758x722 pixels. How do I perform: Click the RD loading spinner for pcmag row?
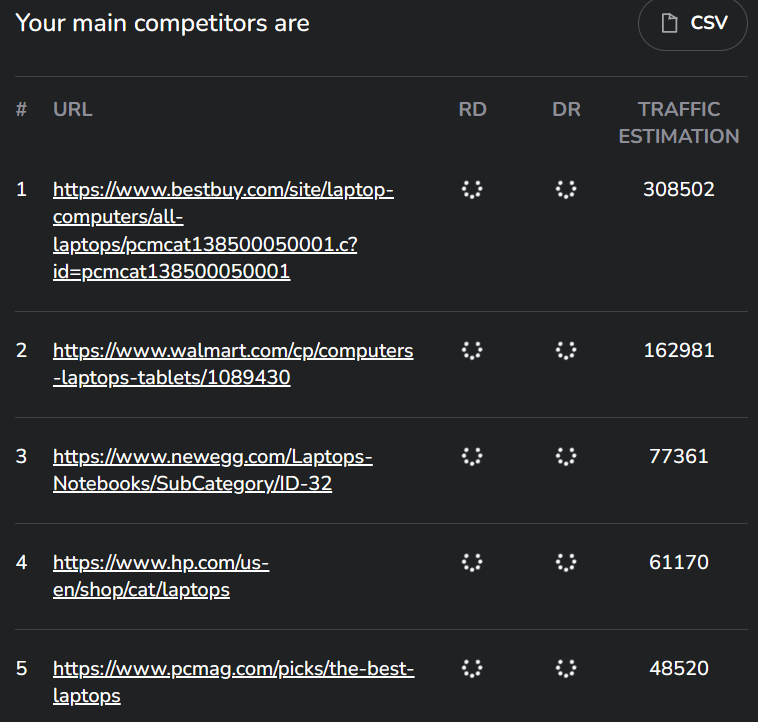[472, 668]
